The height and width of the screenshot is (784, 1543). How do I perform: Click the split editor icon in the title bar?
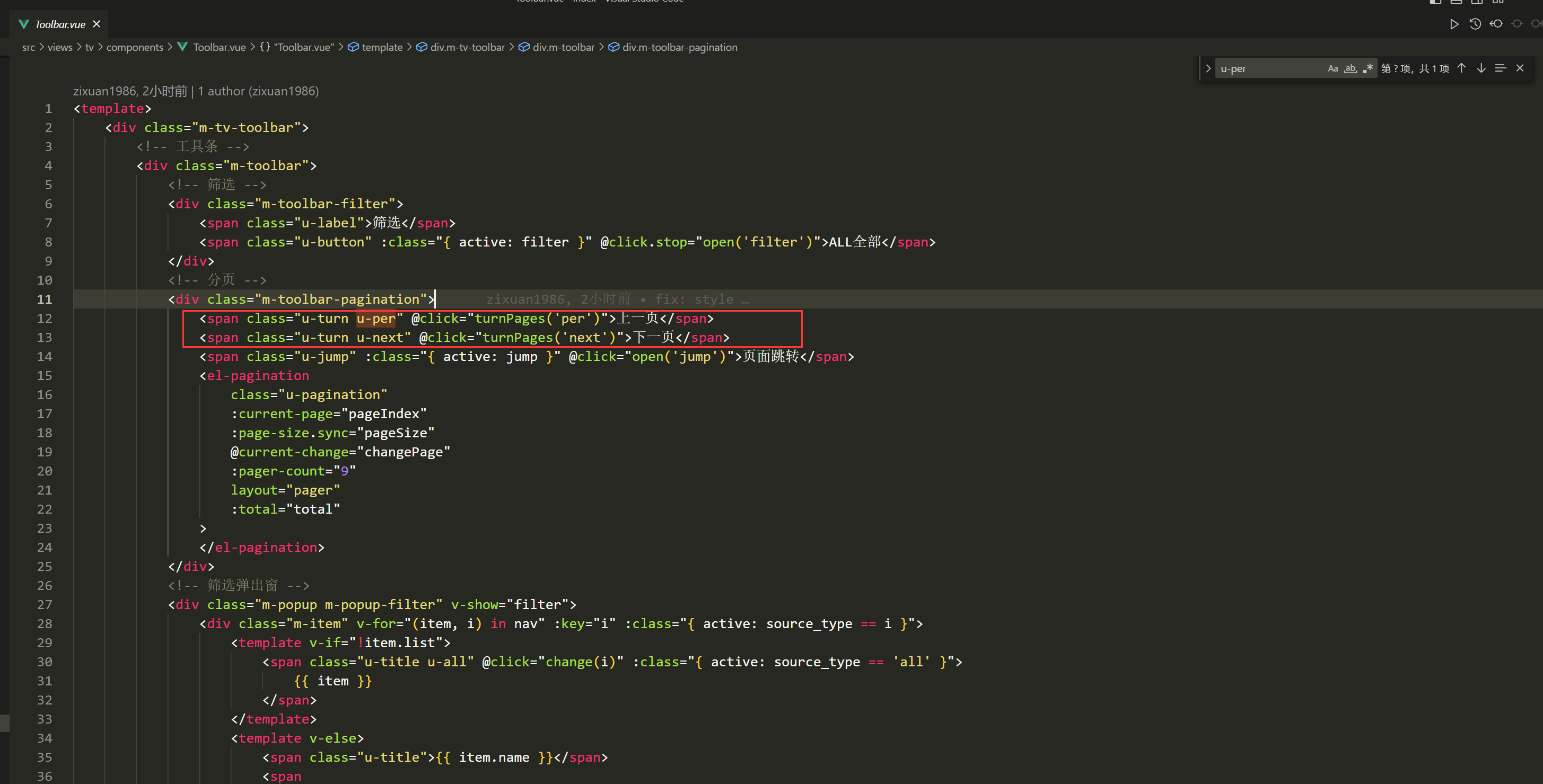pyautogui.click(x=1477, y=3)
